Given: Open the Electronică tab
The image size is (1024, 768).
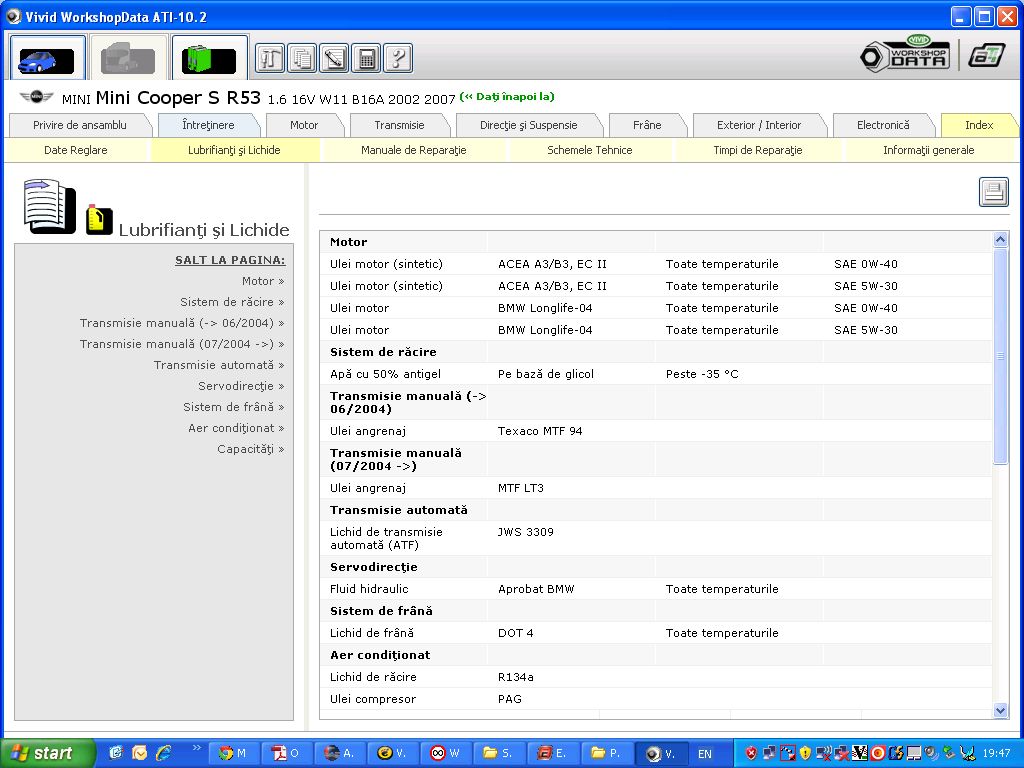Looking at the screenshot, I should tap(883, 125).
